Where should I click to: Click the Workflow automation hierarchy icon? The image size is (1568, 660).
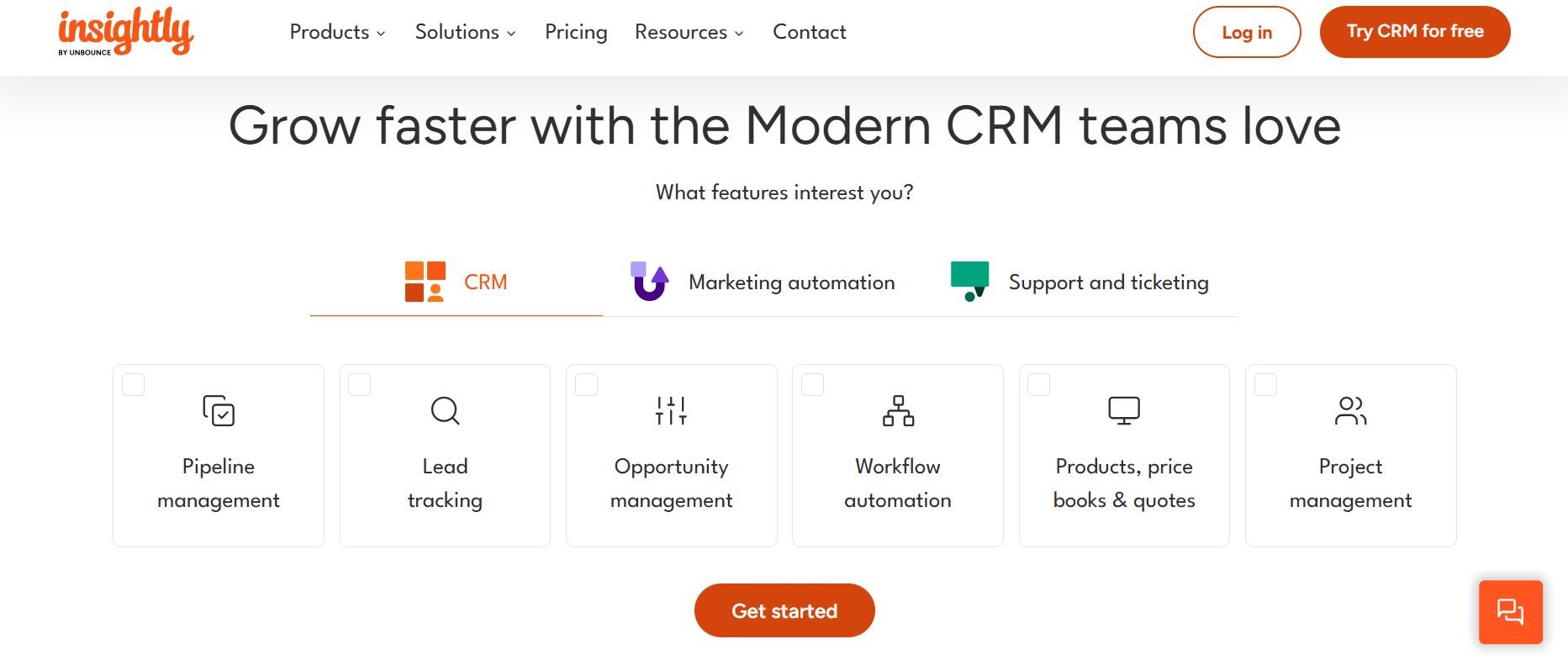(898, 410)
